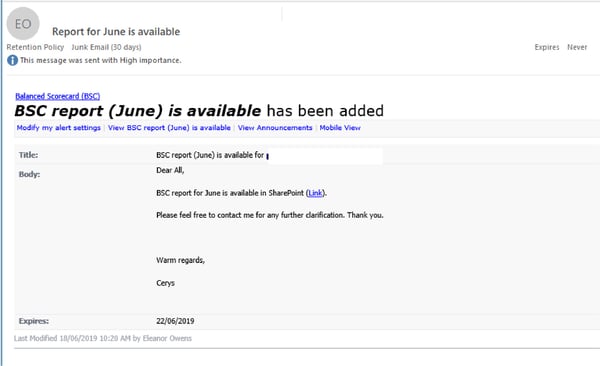The height and width of the screenshot is (366, 600).
Task: Click the email subject Report for June is available
Action: coord(116,32)
